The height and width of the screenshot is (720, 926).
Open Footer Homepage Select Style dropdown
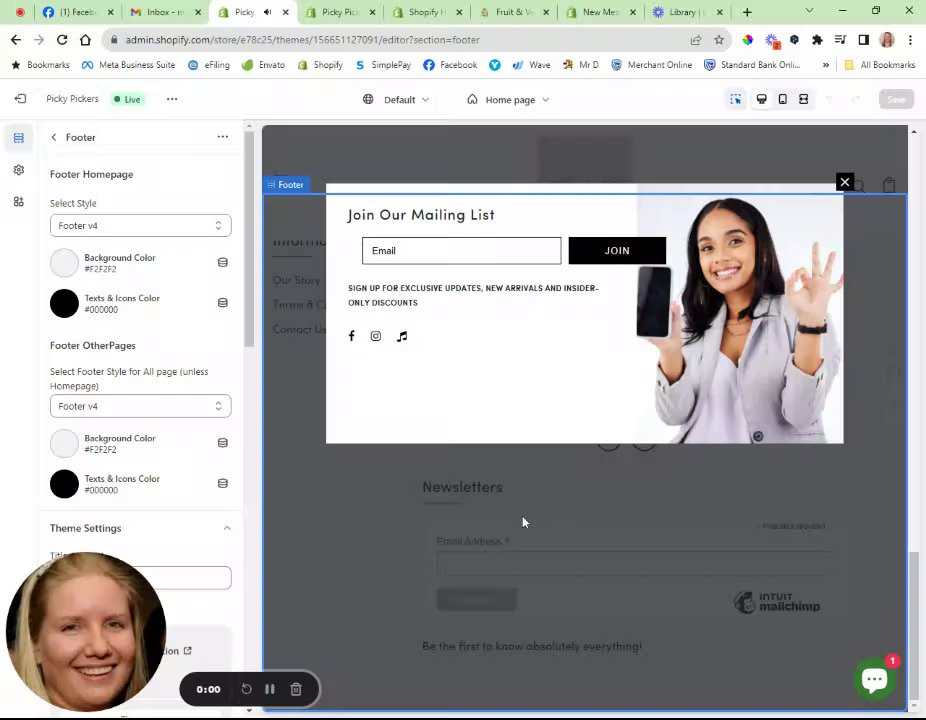(x=141, y=226)
